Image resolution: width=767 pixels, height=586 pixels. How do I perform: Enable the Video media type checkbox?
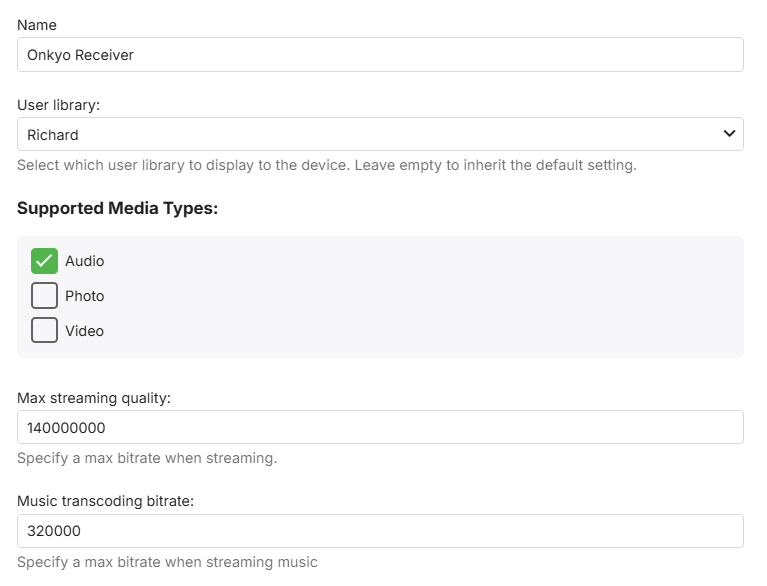click(44, 331)
